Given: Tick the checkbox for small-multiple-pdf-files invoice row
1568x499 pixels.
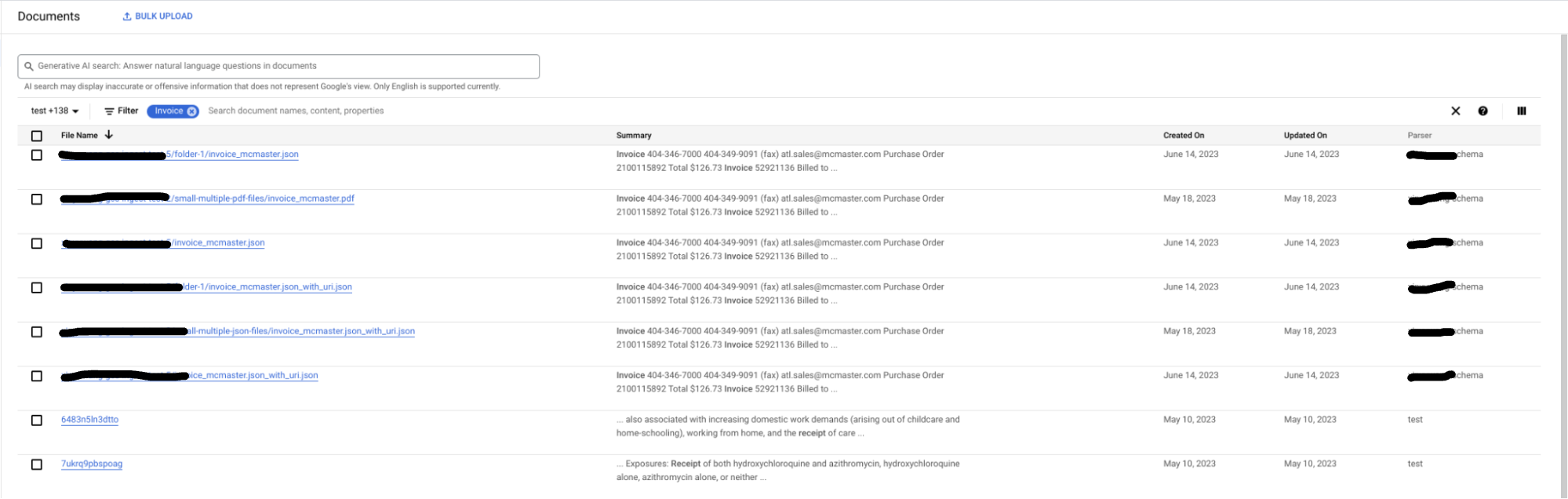Looking at the screenshot, I should click(x=37, y=199).
